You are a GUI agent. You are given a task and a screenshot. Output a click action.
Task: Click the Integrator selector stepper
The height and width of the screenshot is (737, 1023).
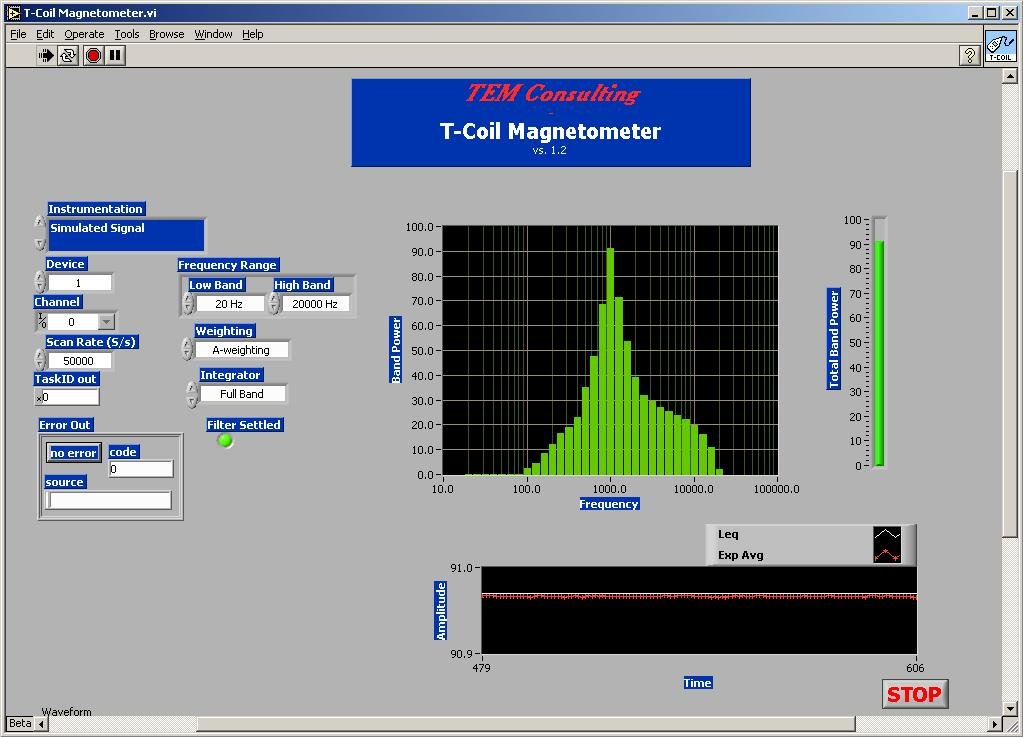point(192,393)
